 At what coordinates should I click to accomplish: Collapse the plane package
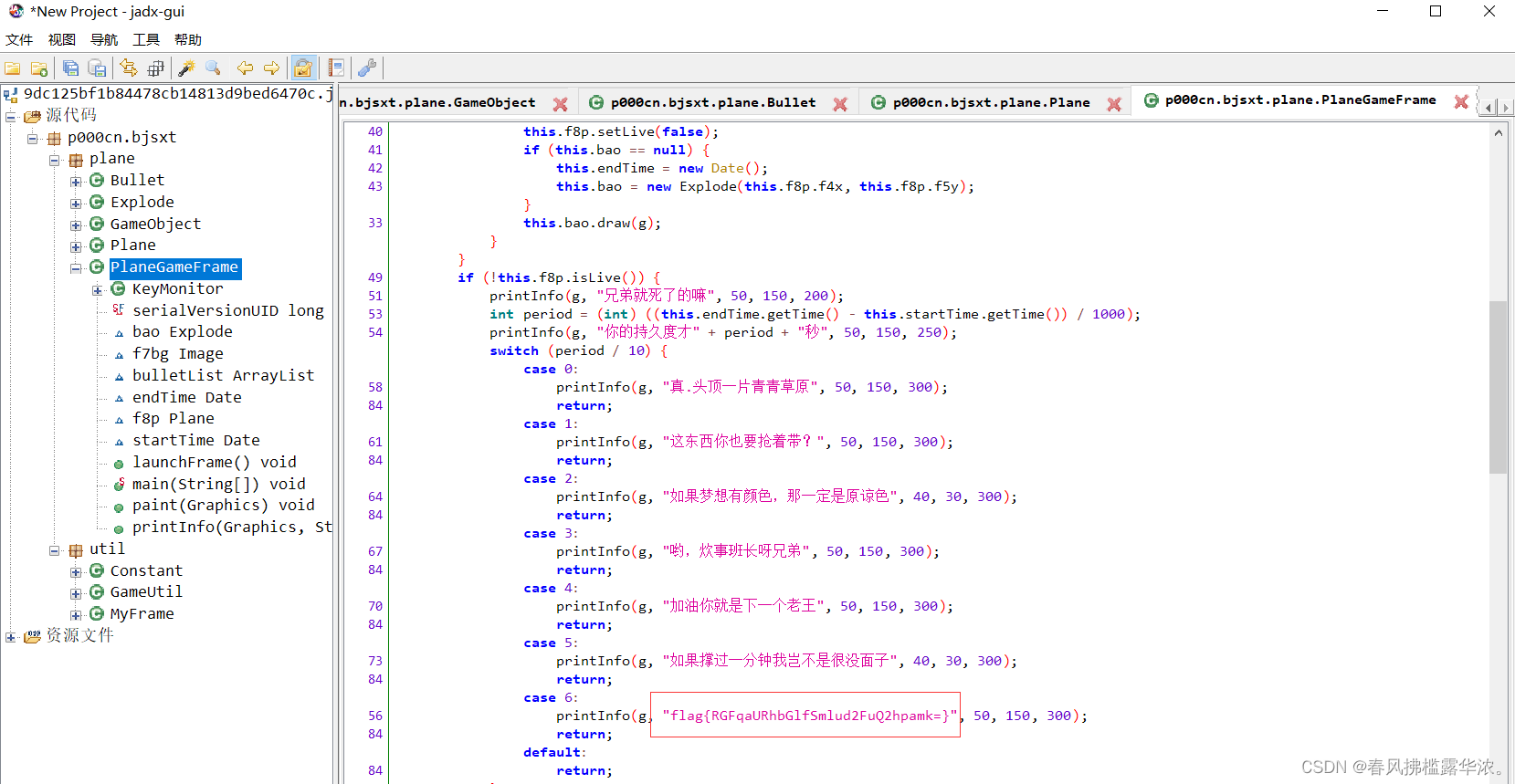[x=54, y=160]
